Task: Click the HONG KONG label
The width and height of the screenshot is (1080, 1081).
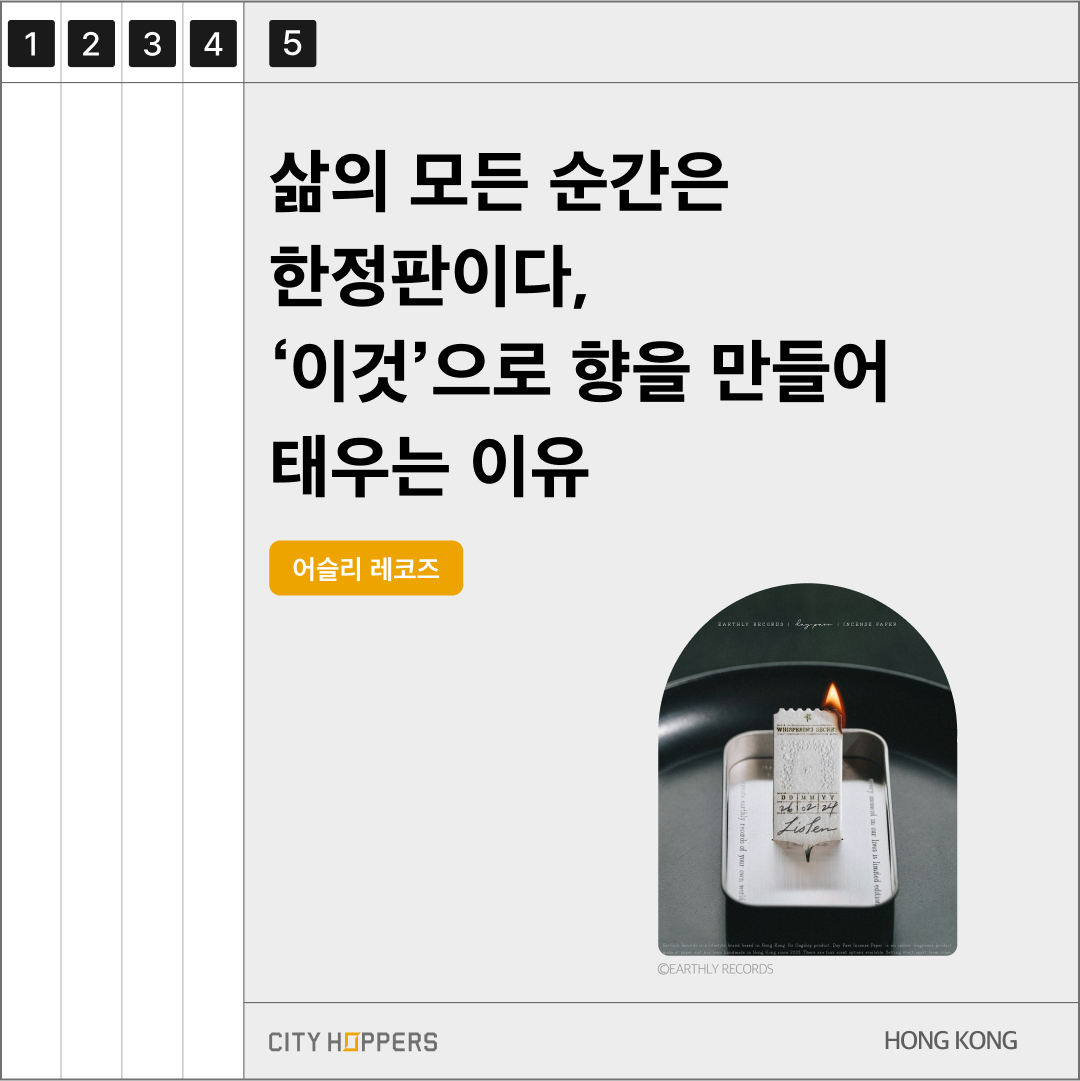Action: (950, 1040)
